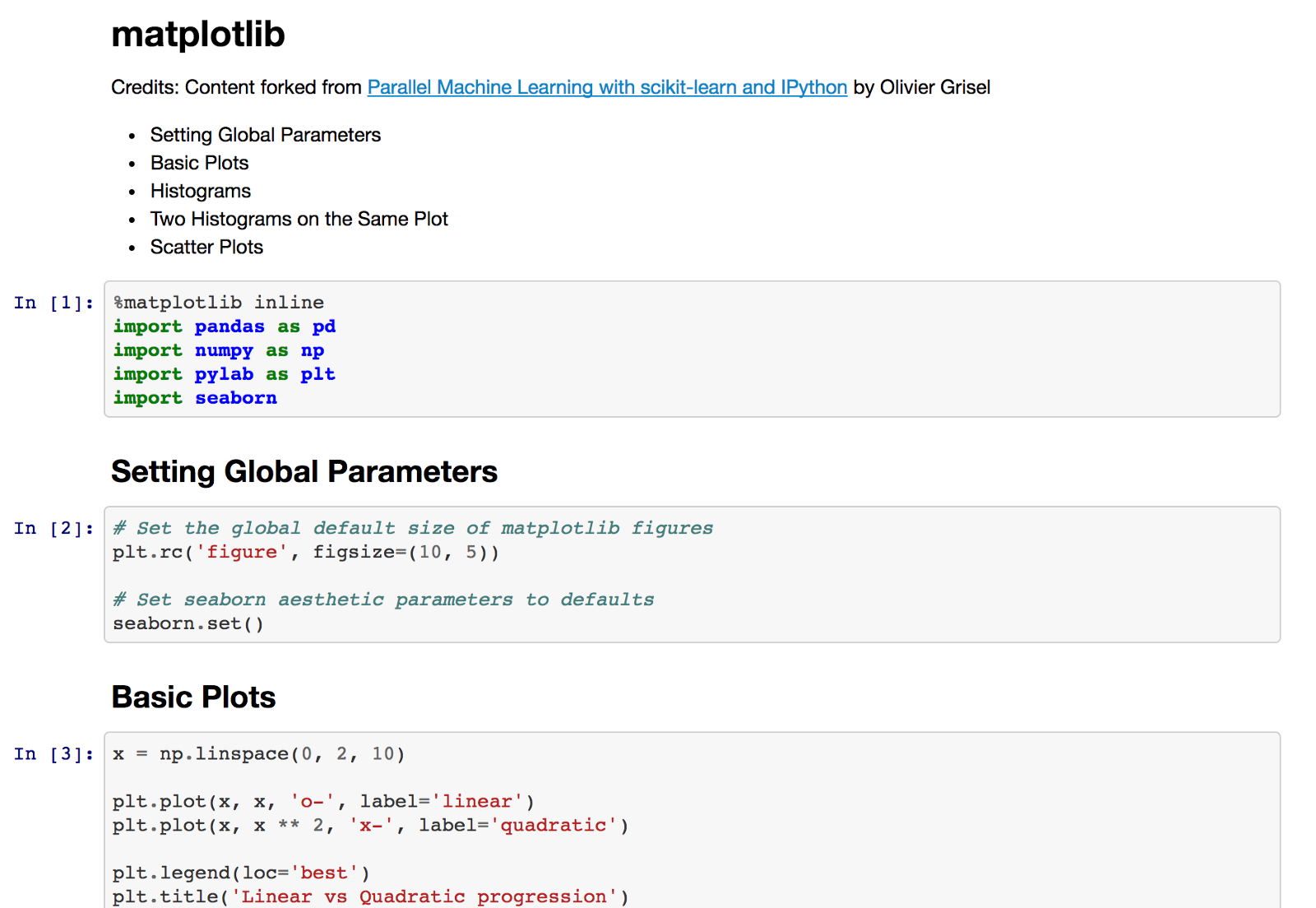Viewport: 1316px width, 908px height.
Task: Click the matplotlib main title heading
Action: click(x=197, y=35)
